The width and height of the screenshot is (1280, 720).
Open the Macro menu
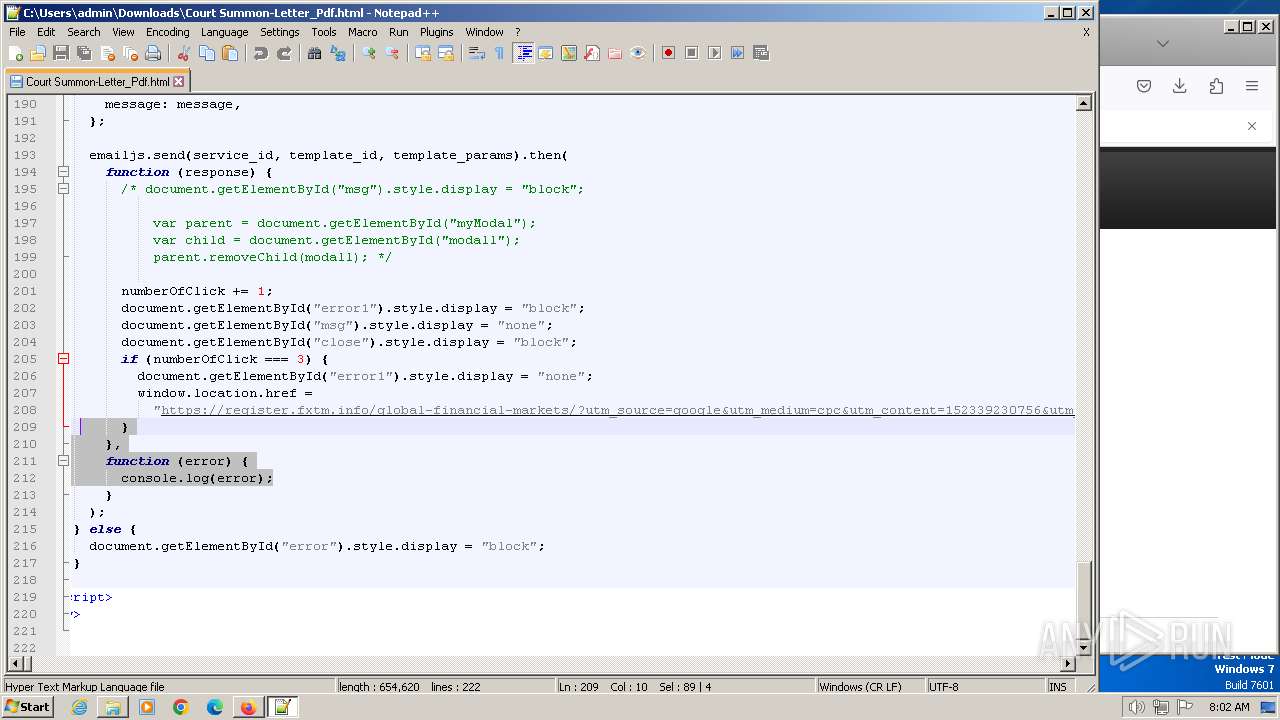362,32
